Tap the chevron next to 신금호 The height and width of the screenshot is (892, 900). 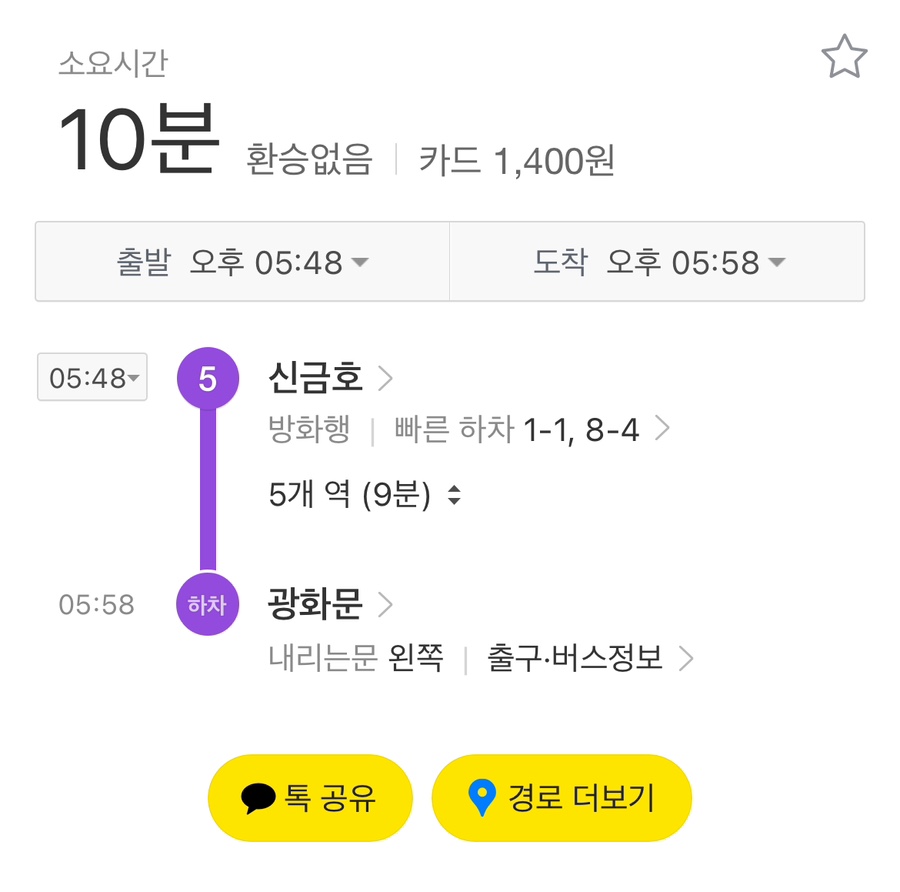[x=386, y=379]
